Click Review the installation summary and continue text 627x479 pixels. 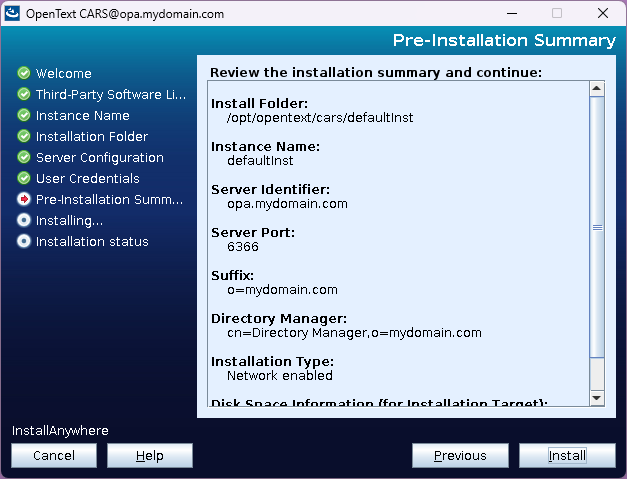click(x=376, y=72)
